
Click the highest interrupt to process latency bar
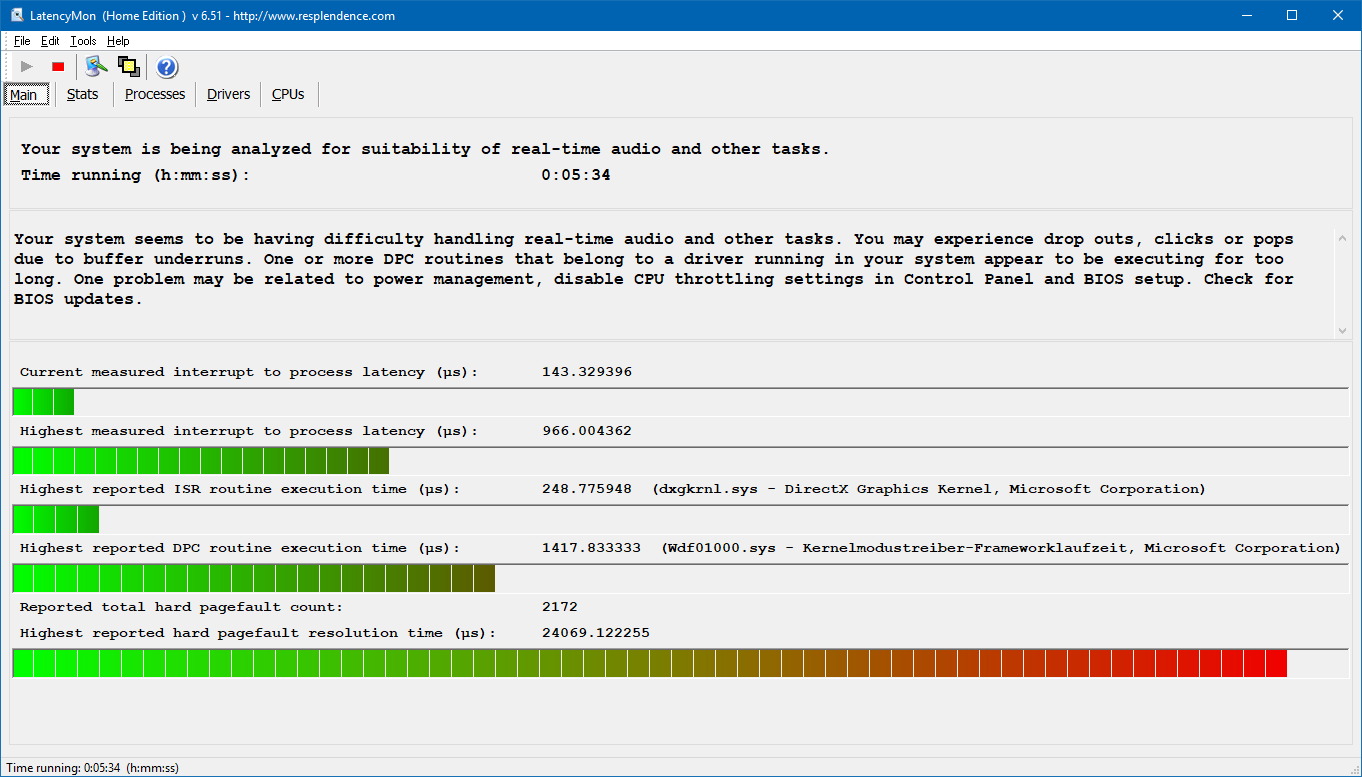pos(680,461)
